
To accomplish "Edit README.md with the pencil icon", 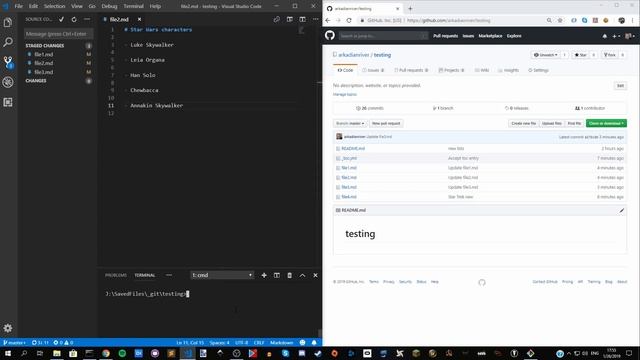I will click(x=621, y=210).
